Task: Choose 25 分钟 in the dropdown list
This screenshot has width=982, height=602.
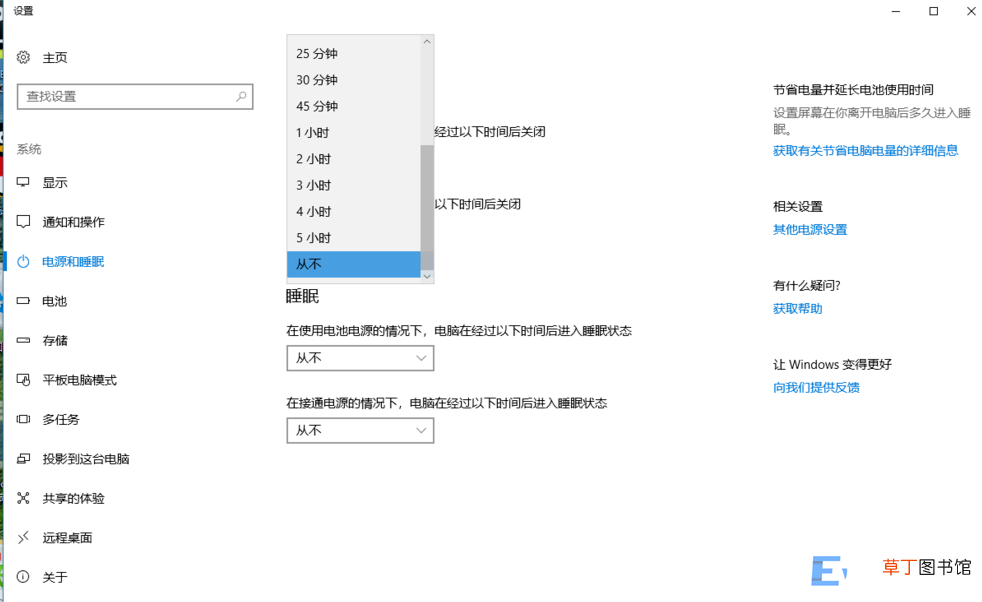Action: tap(354, 54)
